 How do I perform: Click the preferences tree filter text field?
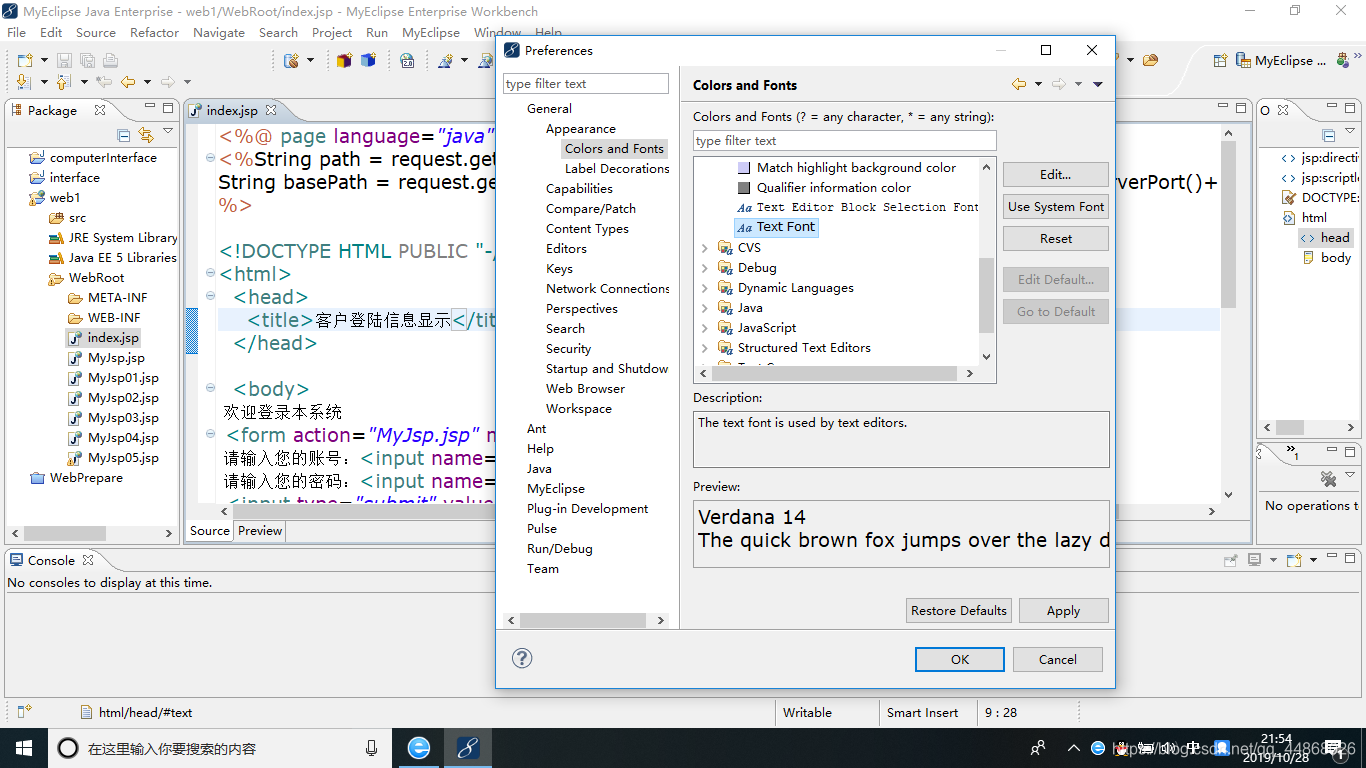(586, 84)
